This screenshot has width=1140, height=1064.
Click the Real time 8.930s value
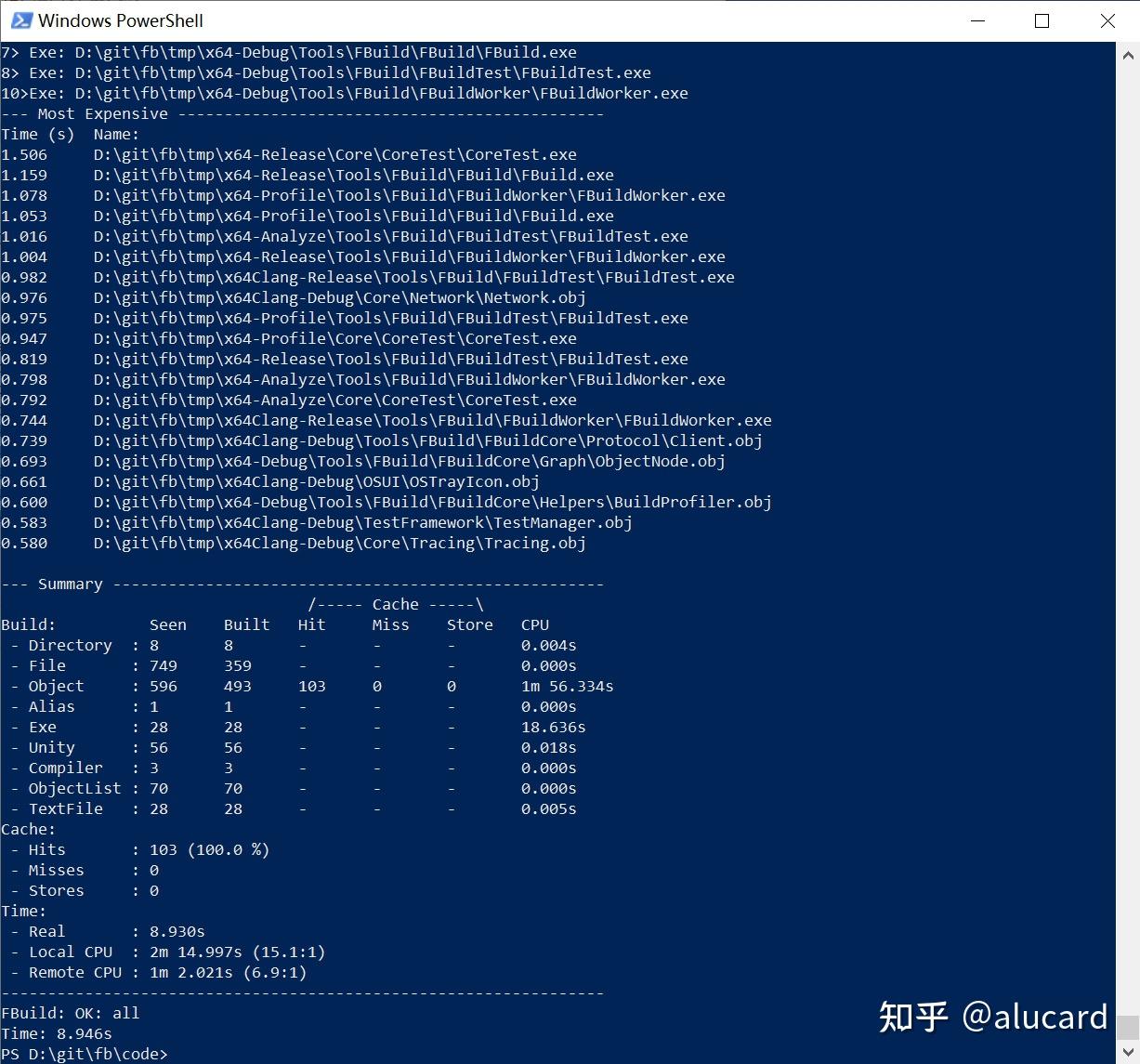177,931
